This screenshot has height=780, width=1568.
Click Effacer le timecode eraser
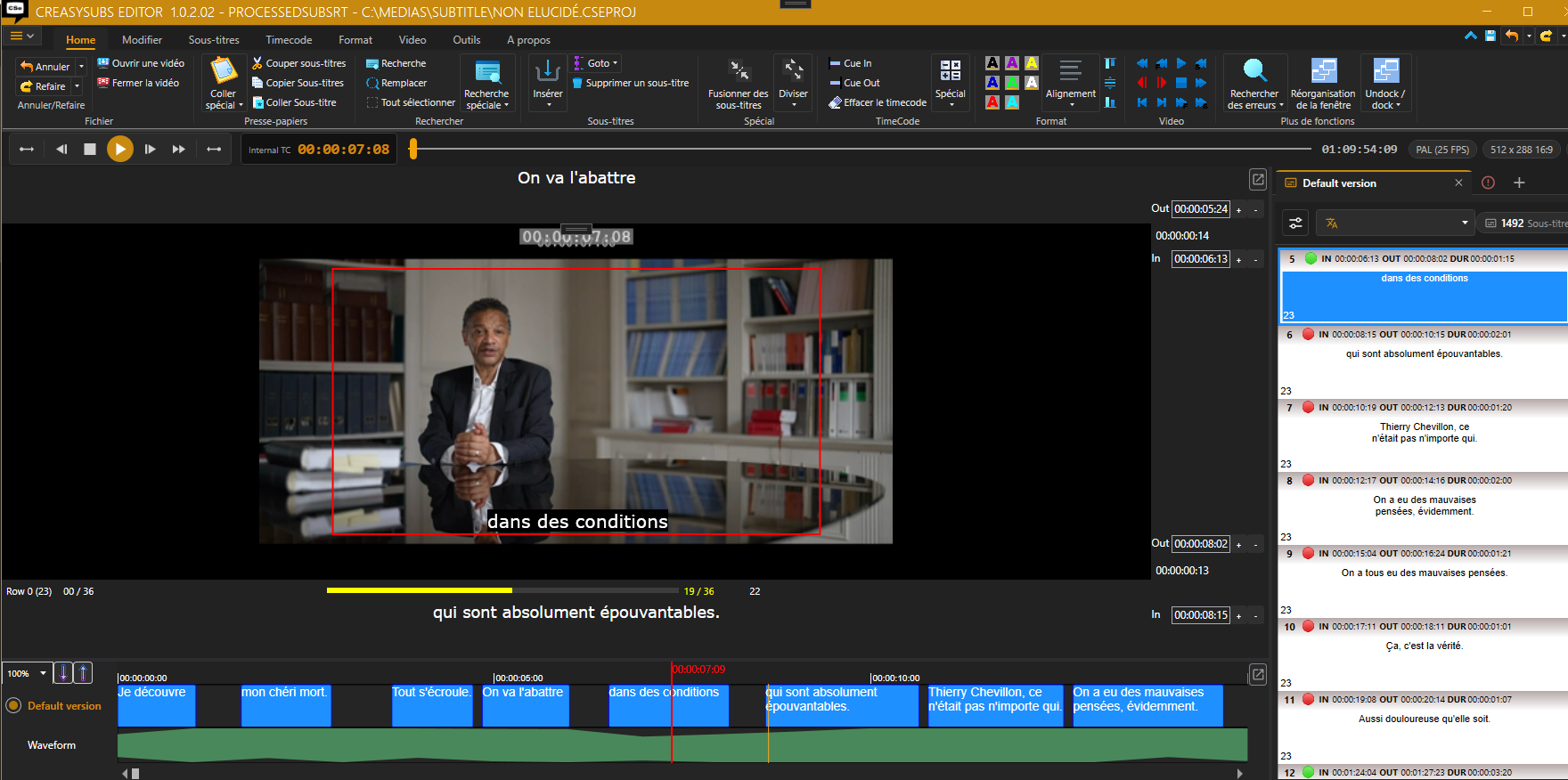tap(878, 102)
